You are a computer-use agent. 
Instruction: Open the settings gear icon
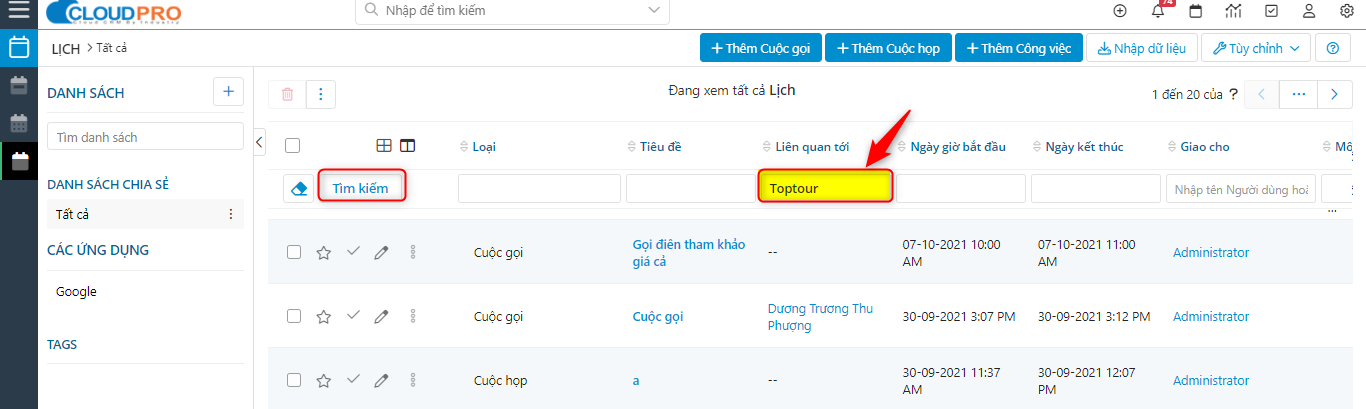tap(1346, 11)
